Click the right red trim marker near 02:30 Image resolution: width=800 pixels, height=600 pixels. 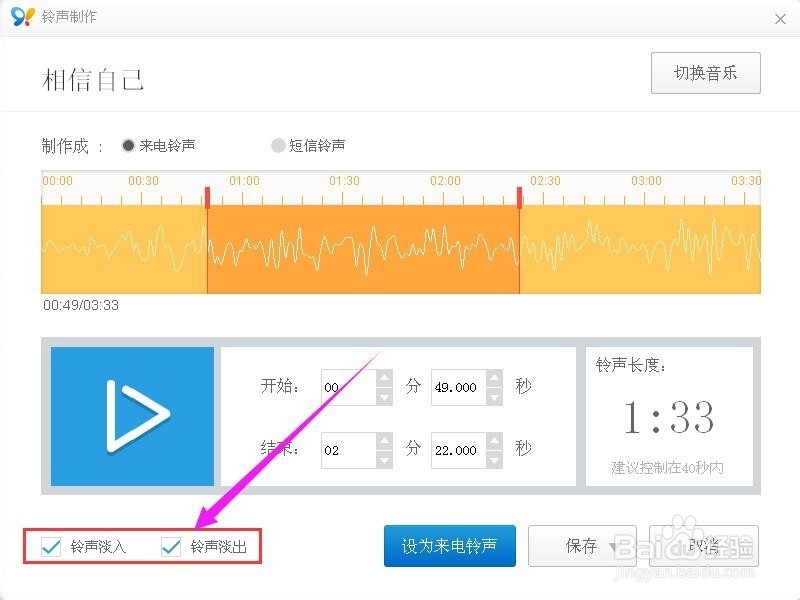pyautogui.click(x=519, y=195)
